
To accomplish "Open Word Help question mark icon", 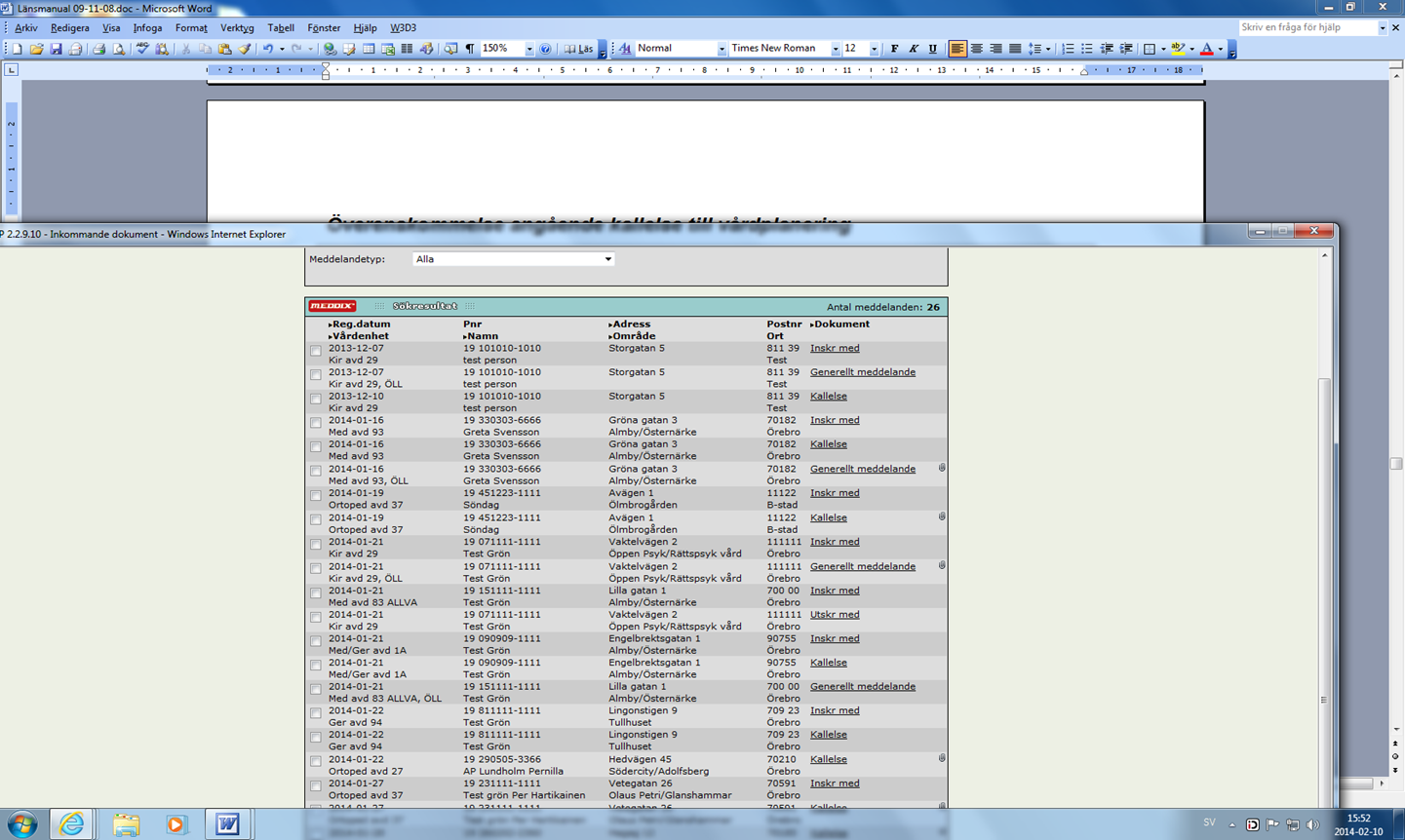I will click(545, 49).
